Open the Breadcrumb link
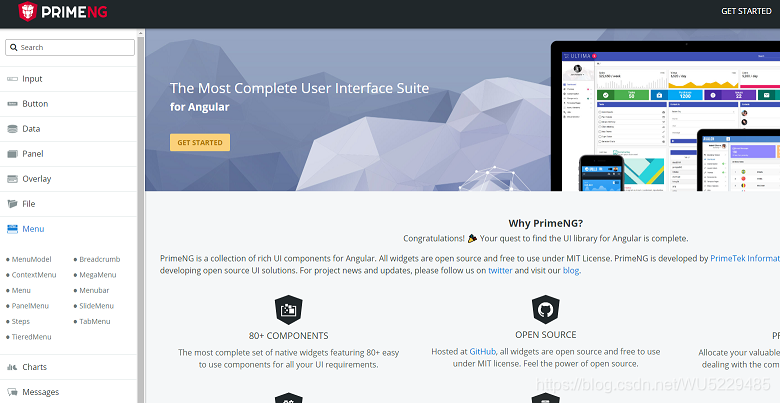The width and height of the screenshot is (780, 403). [x=99, y=259]
